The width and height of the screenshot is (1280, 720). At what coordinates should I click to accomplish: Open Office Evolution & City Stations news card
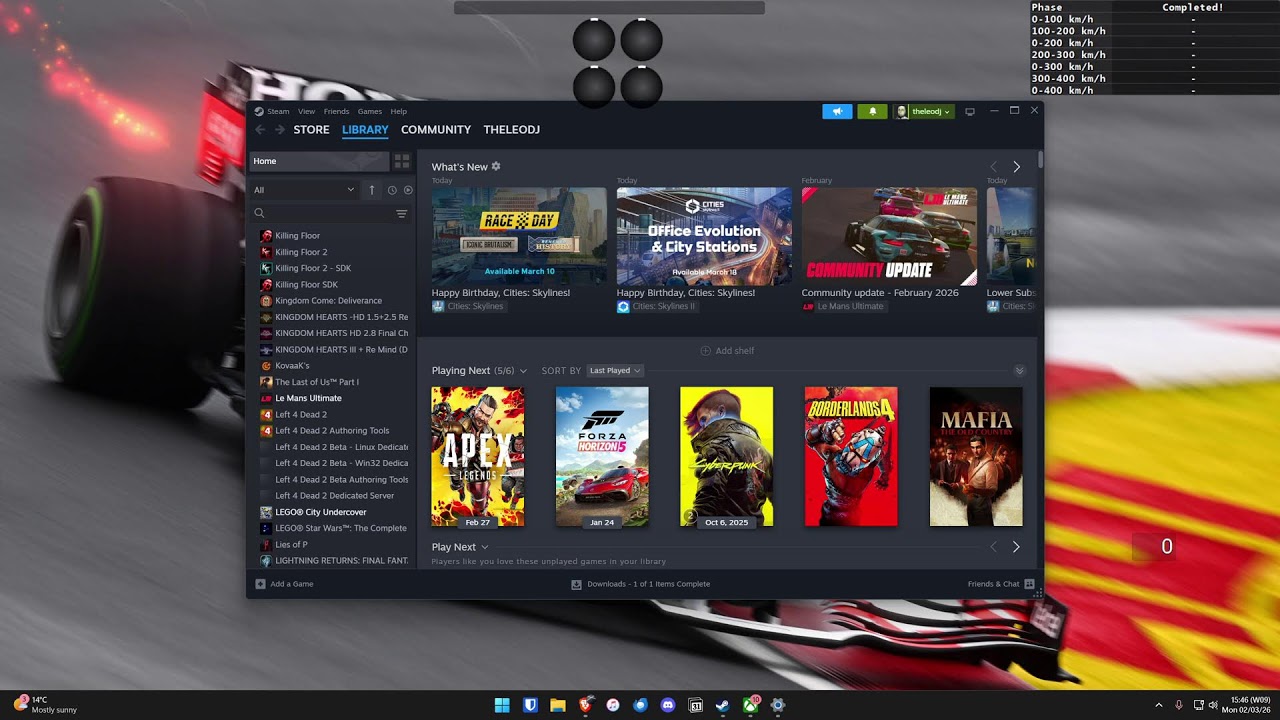click(704, 236)
